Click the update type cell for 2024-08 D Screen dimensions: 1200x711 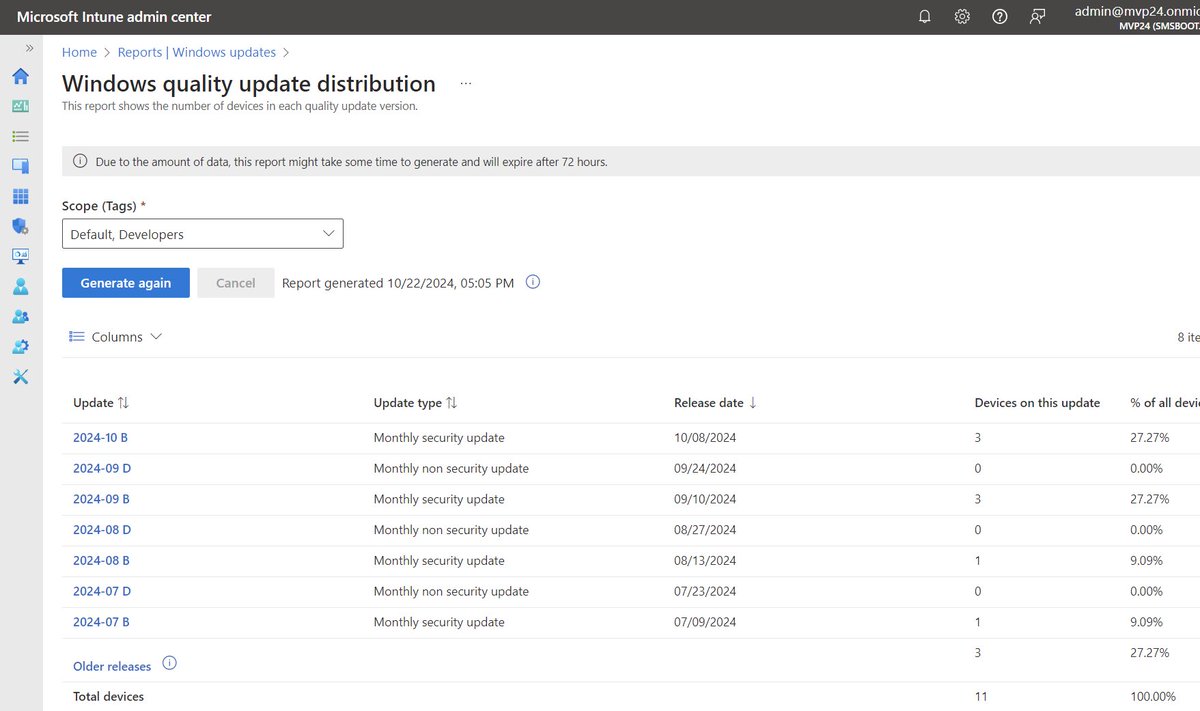point(451,530)
